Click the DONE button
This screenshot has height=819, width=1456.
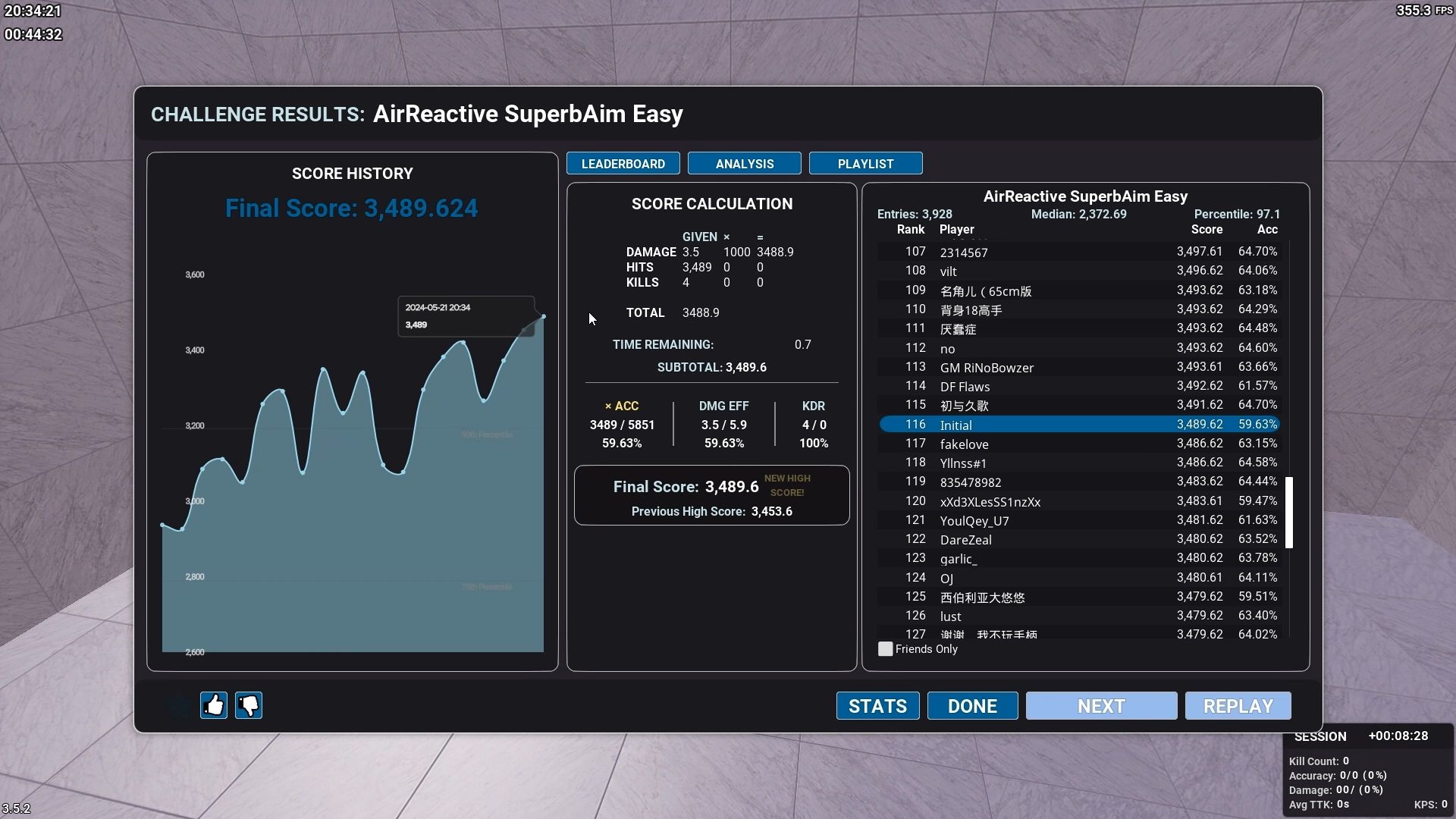972,705
